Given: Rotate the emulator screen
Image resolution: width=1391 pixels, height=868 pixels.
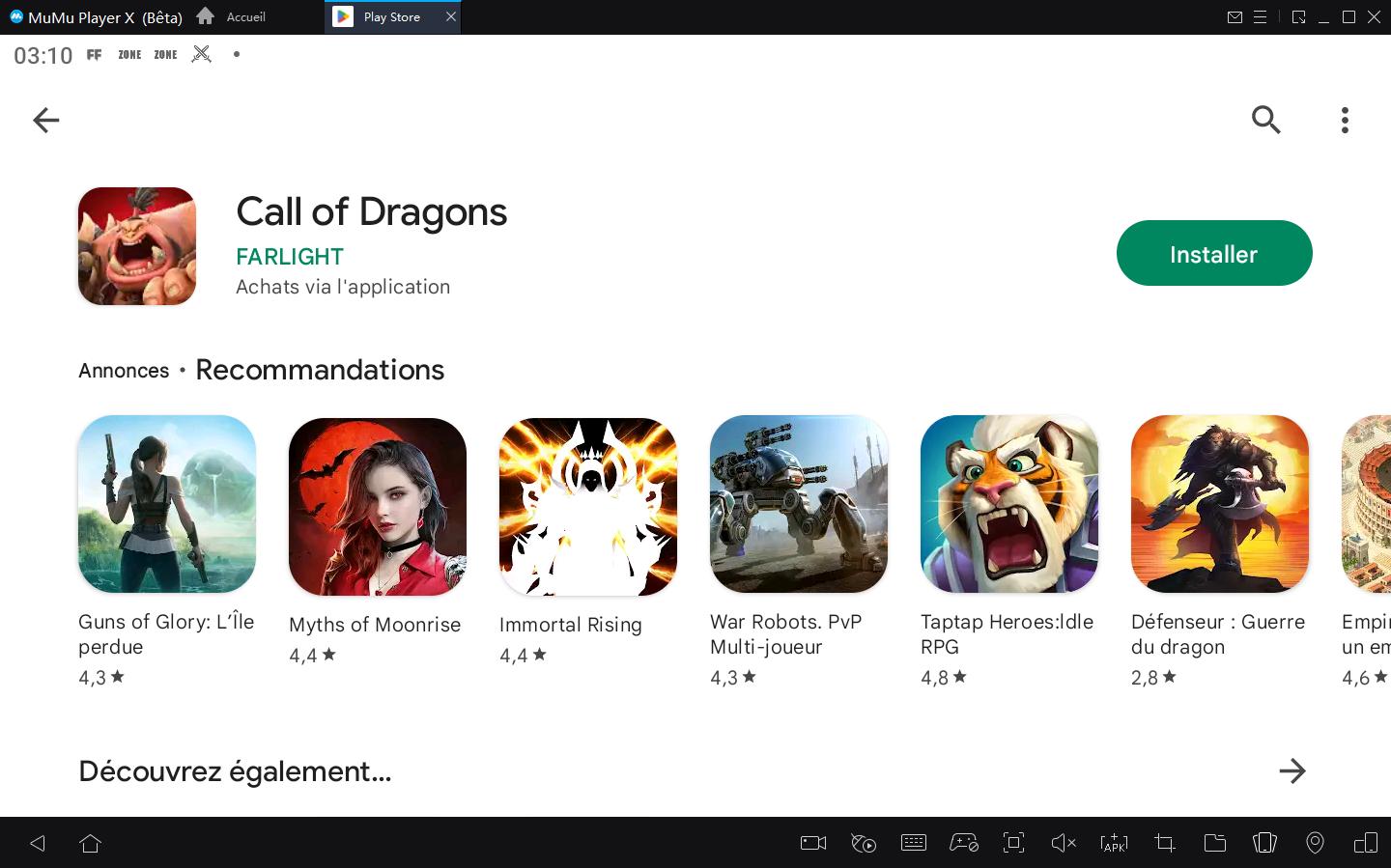Looking at the screenshot, I should coord(1264,843).
